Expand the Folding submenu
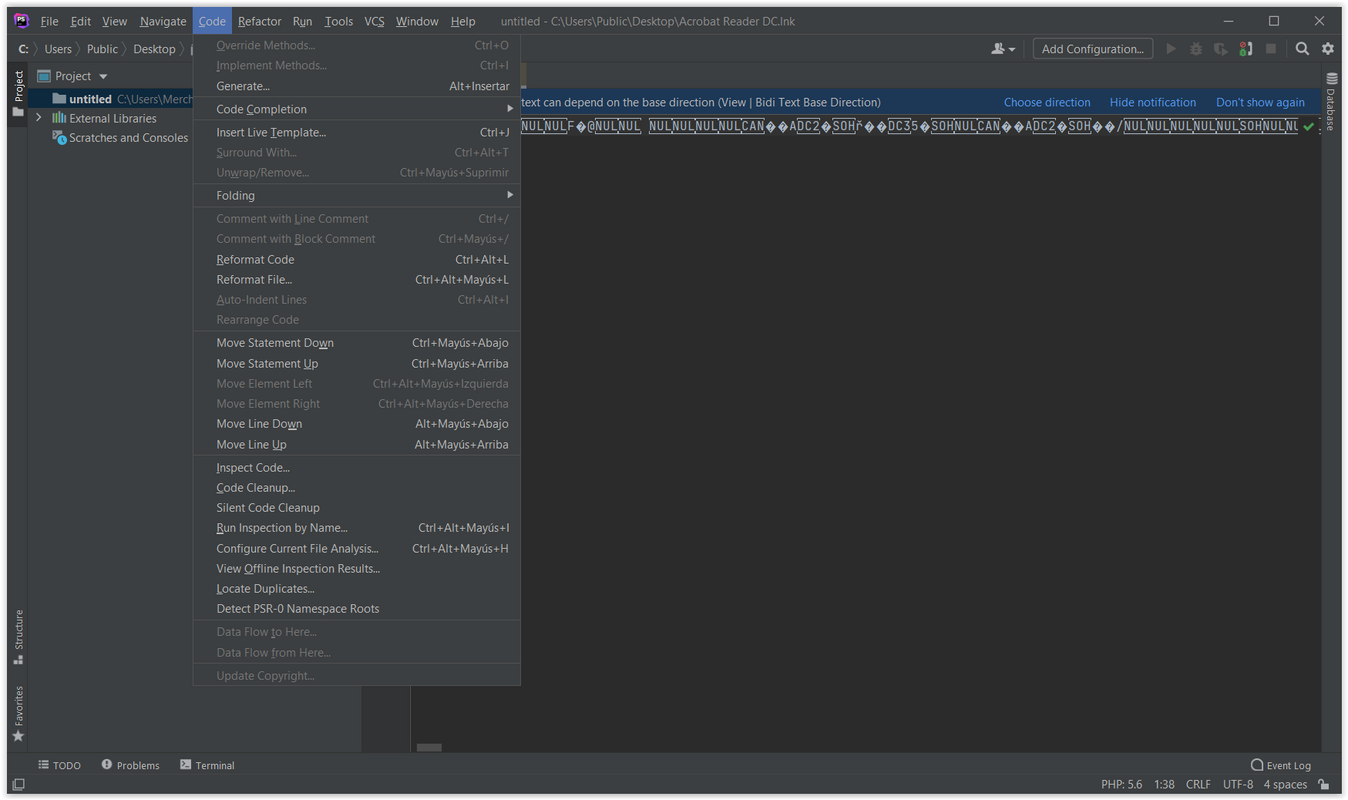1348x800 pixels. (357, 195)
